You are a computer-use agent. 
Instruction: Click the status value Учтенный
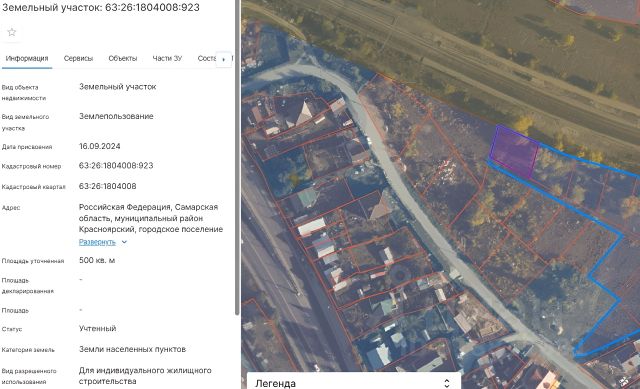click(x=98, y=328)
